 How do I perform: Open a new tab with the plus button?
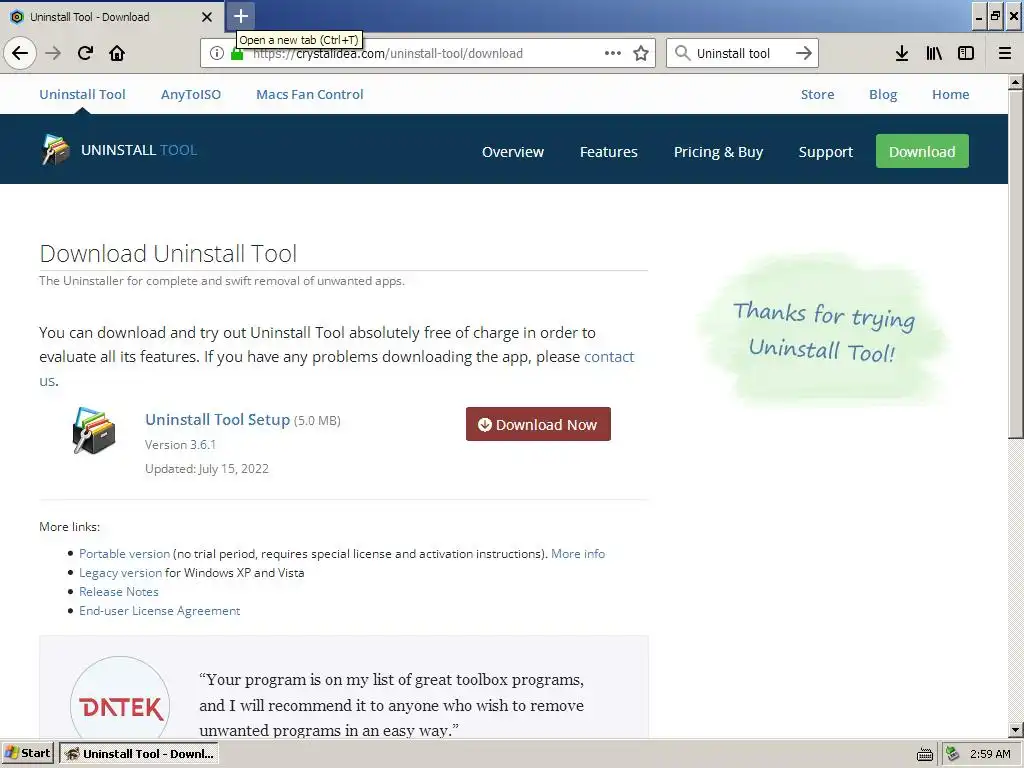240,16
